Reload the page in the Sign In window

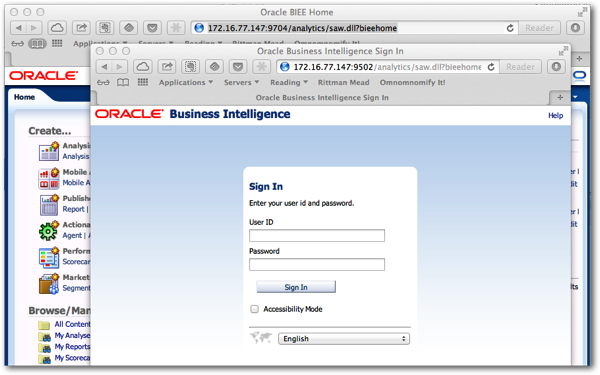click(491, 67)
